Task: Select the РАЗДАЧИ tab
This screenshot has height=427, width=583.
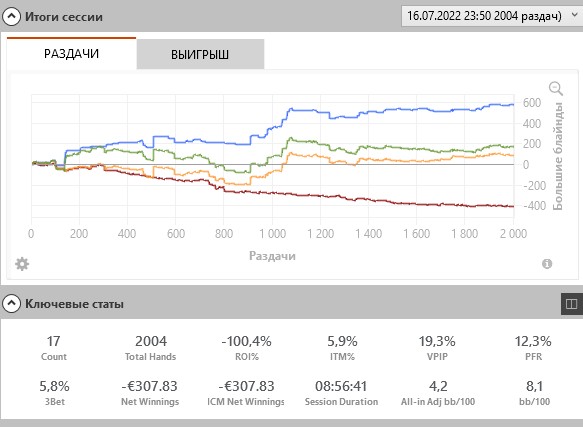Action: pos(71,54)
